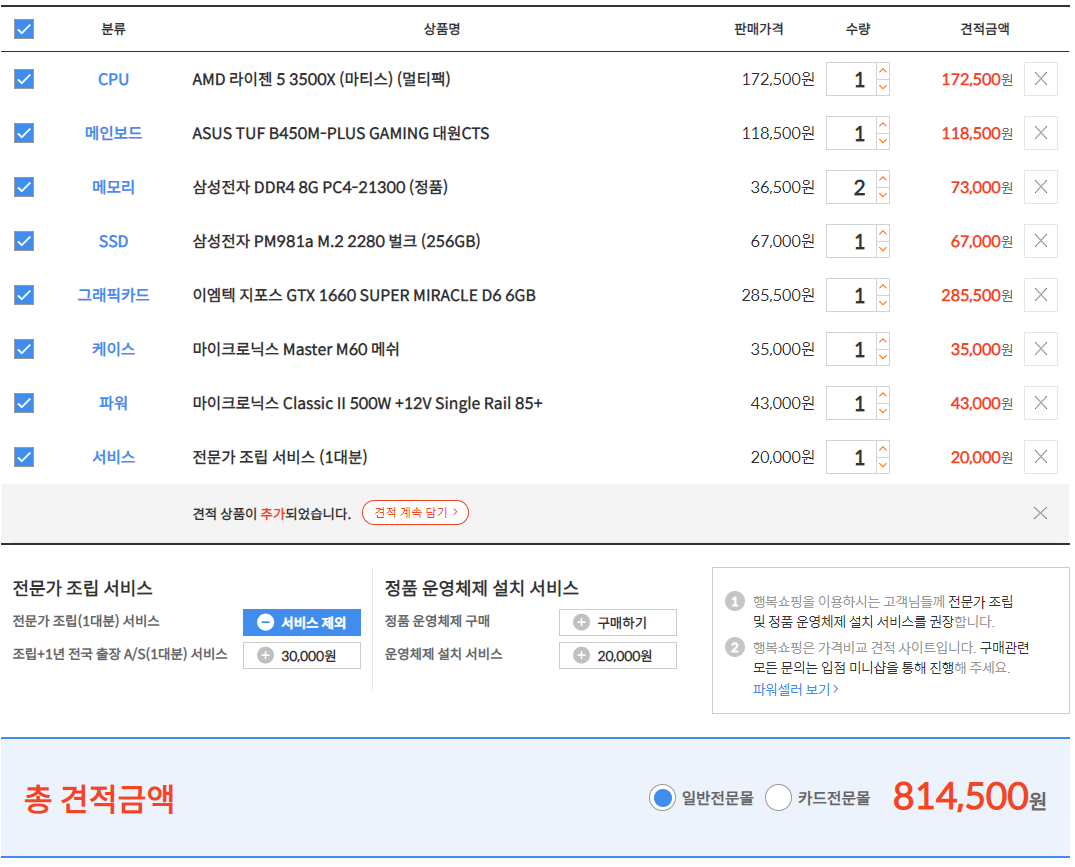Screen dimensions: 1075x867
Task: Click the 서비스 제외 button
Action: click(302, 622)
